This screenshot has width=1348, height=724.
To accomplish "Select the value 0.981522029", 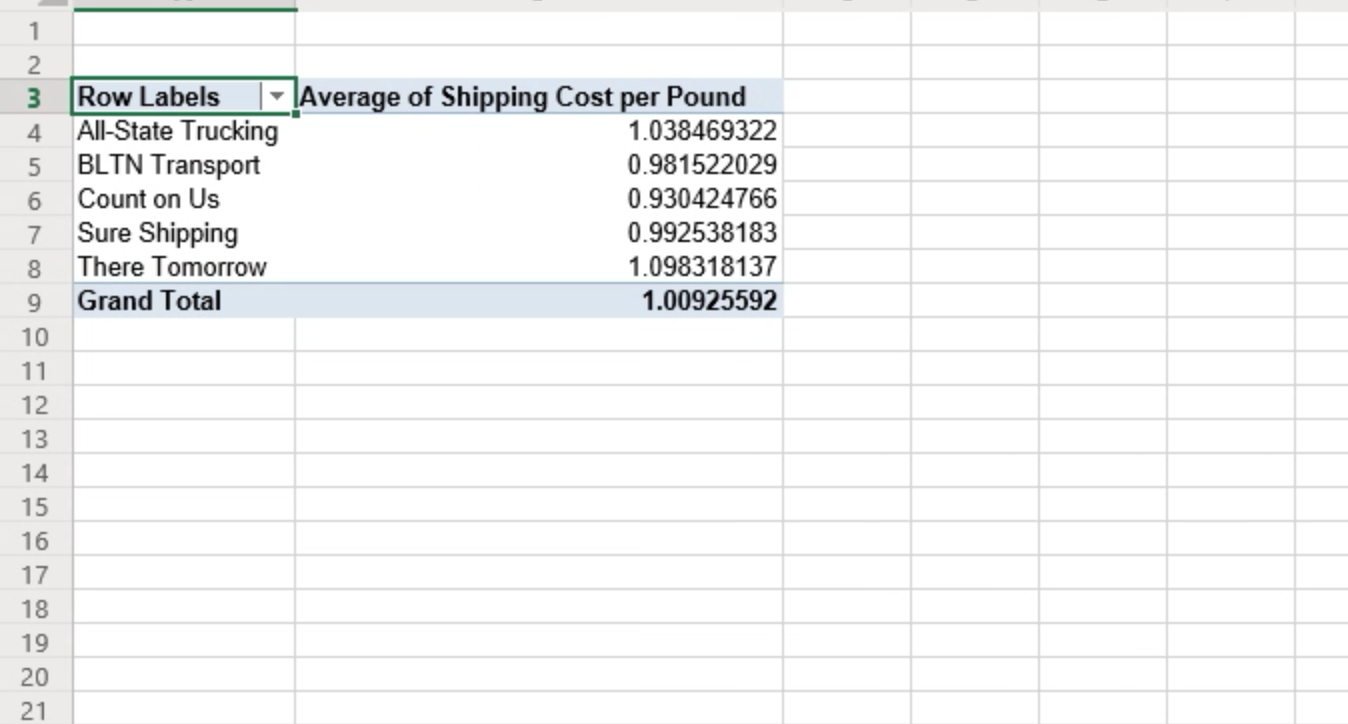I will tap(539, 165).
